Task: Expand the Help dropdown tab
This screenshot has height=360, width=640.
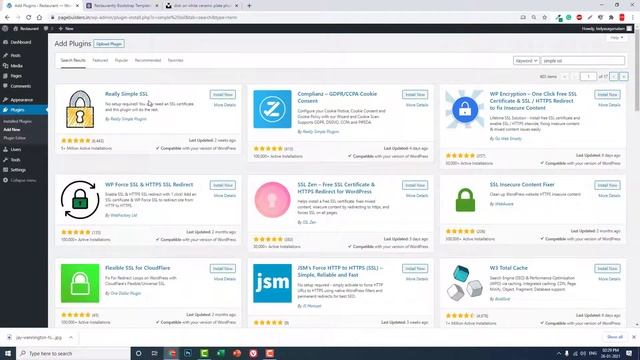Action: pos(616,38)
